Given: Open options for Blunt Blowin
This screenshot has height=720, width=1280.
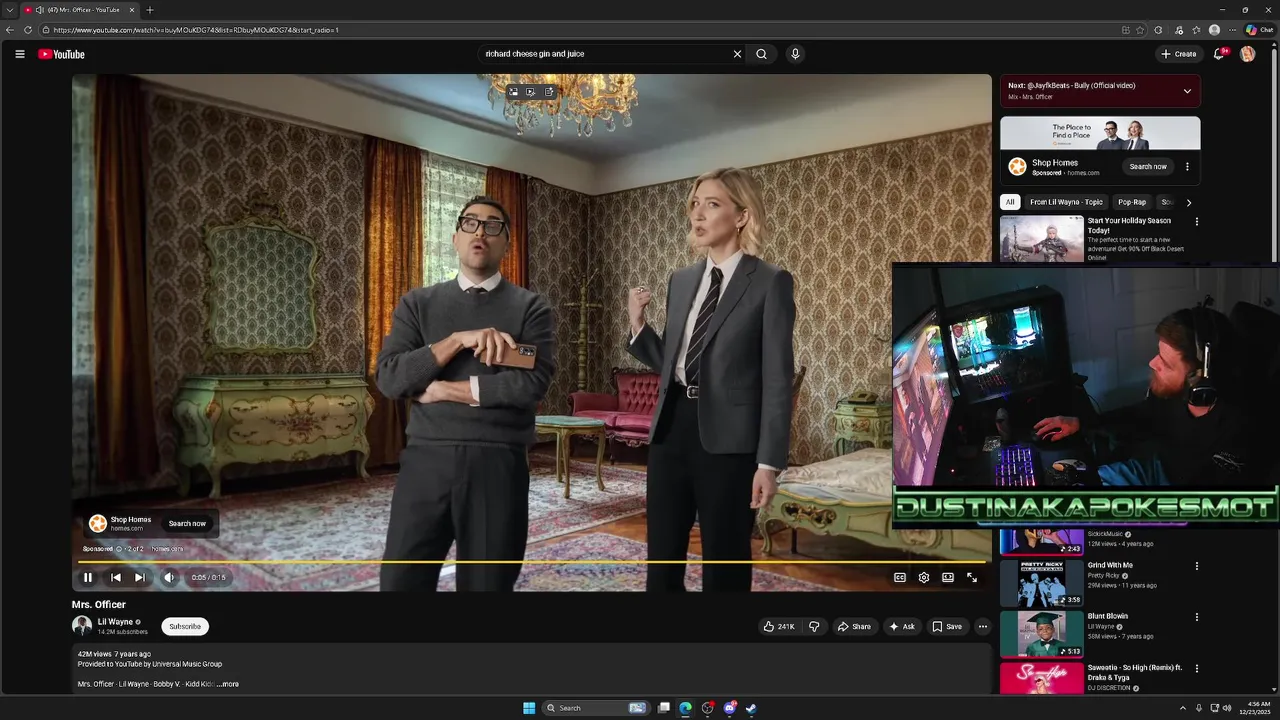Looking at the screenshot, I should pyautogui.click(x=1196, y=617).
